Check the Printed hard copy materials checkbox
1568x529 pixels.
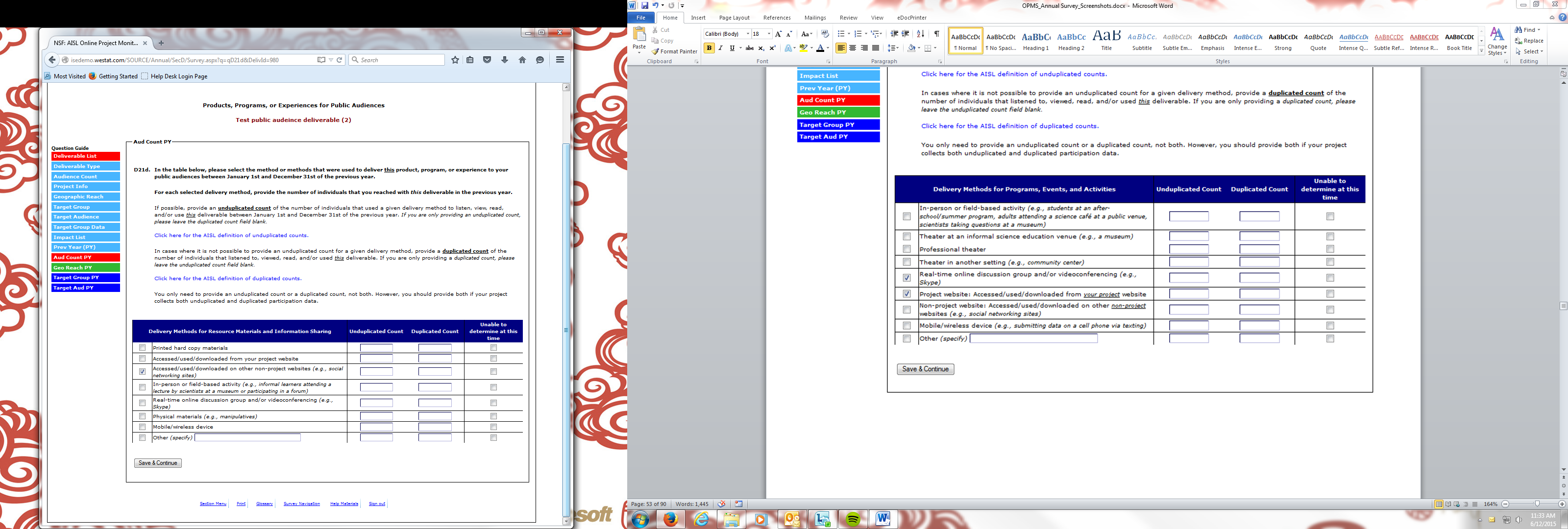point(143,348)
